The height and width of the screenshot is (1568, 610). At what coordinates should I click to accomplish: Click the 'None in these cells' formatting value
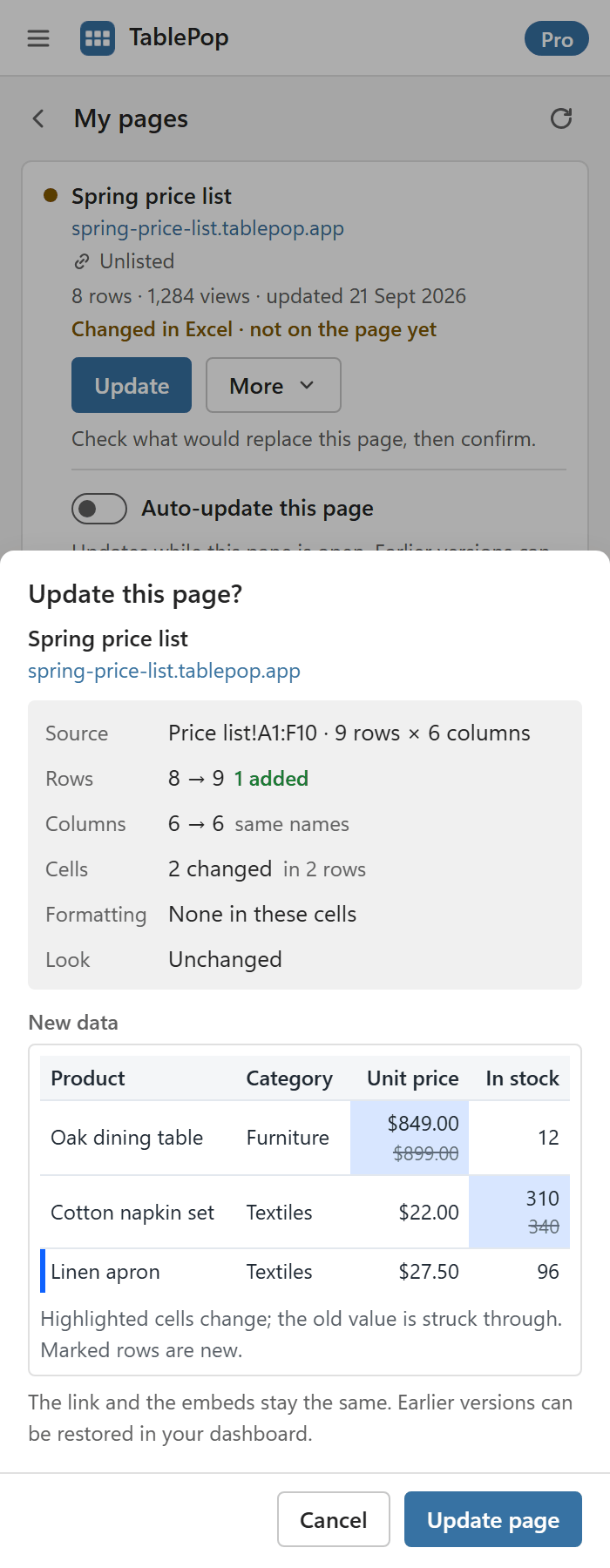pyautogui.click(x=262, y=915)
